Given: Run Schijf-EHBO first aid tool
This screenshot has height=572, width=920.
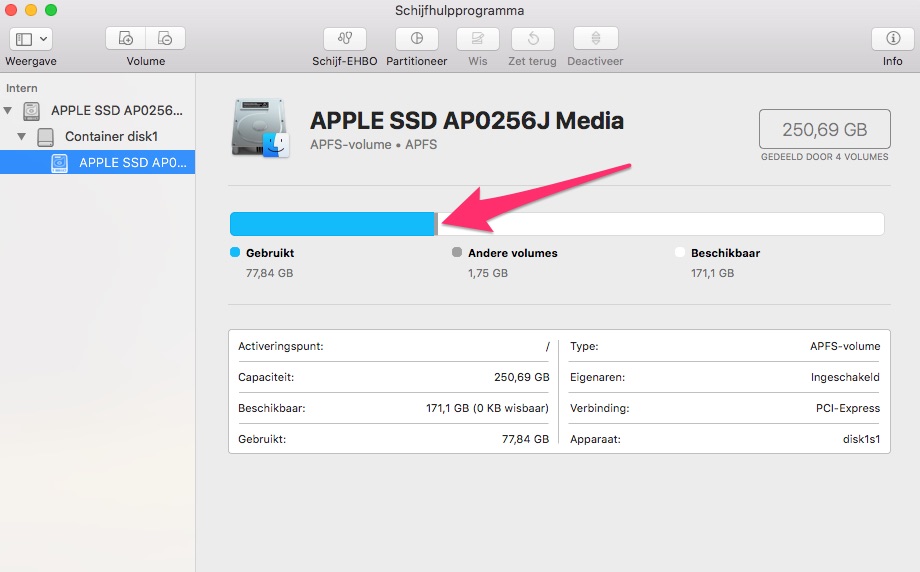Looking at the screenshot, I should [x=344, y=39].
